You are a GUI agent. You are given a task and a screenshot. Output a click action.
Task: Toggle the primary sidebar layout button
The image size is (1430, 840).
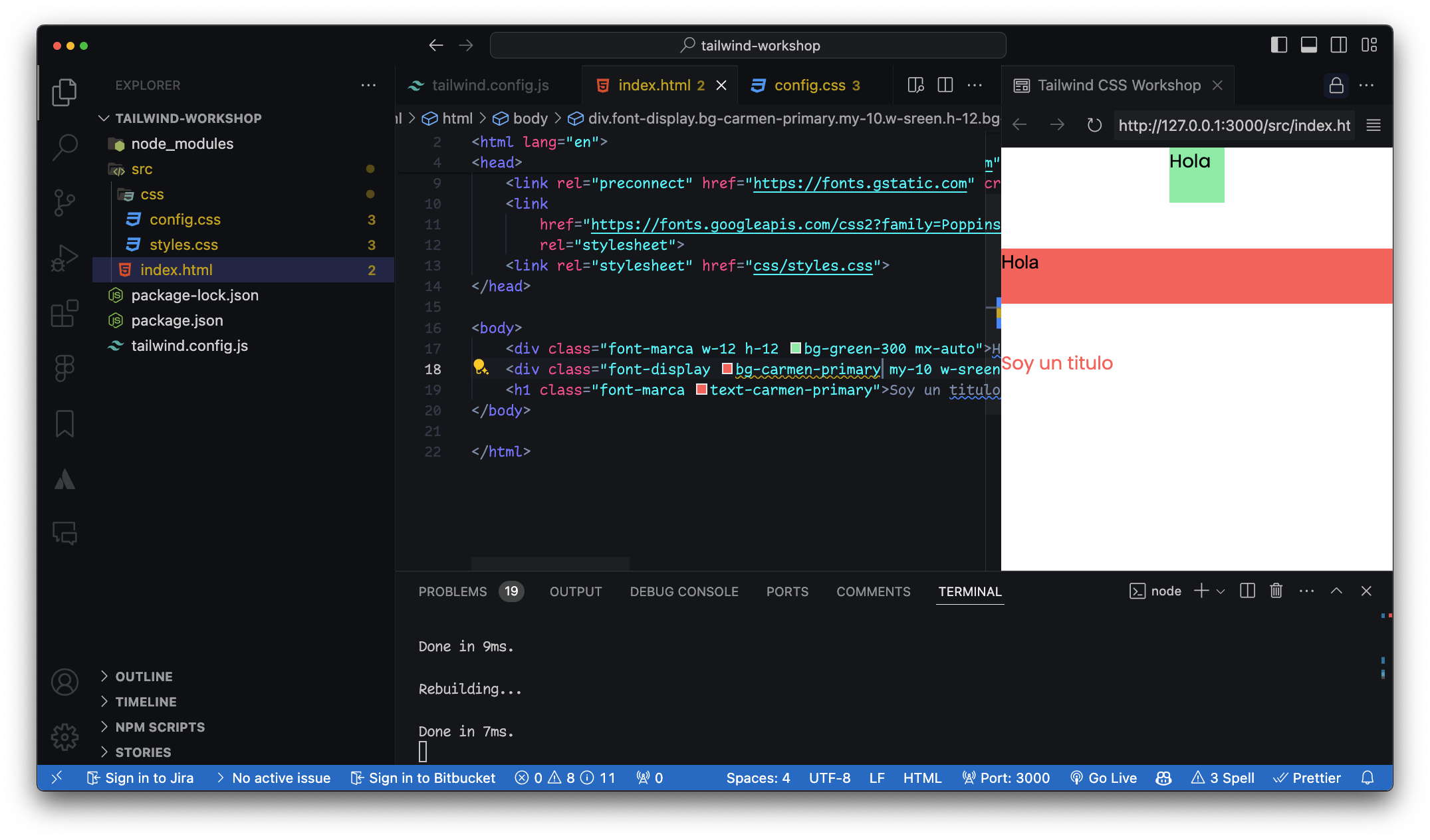pyautogui.click(x=1278, y=45)
